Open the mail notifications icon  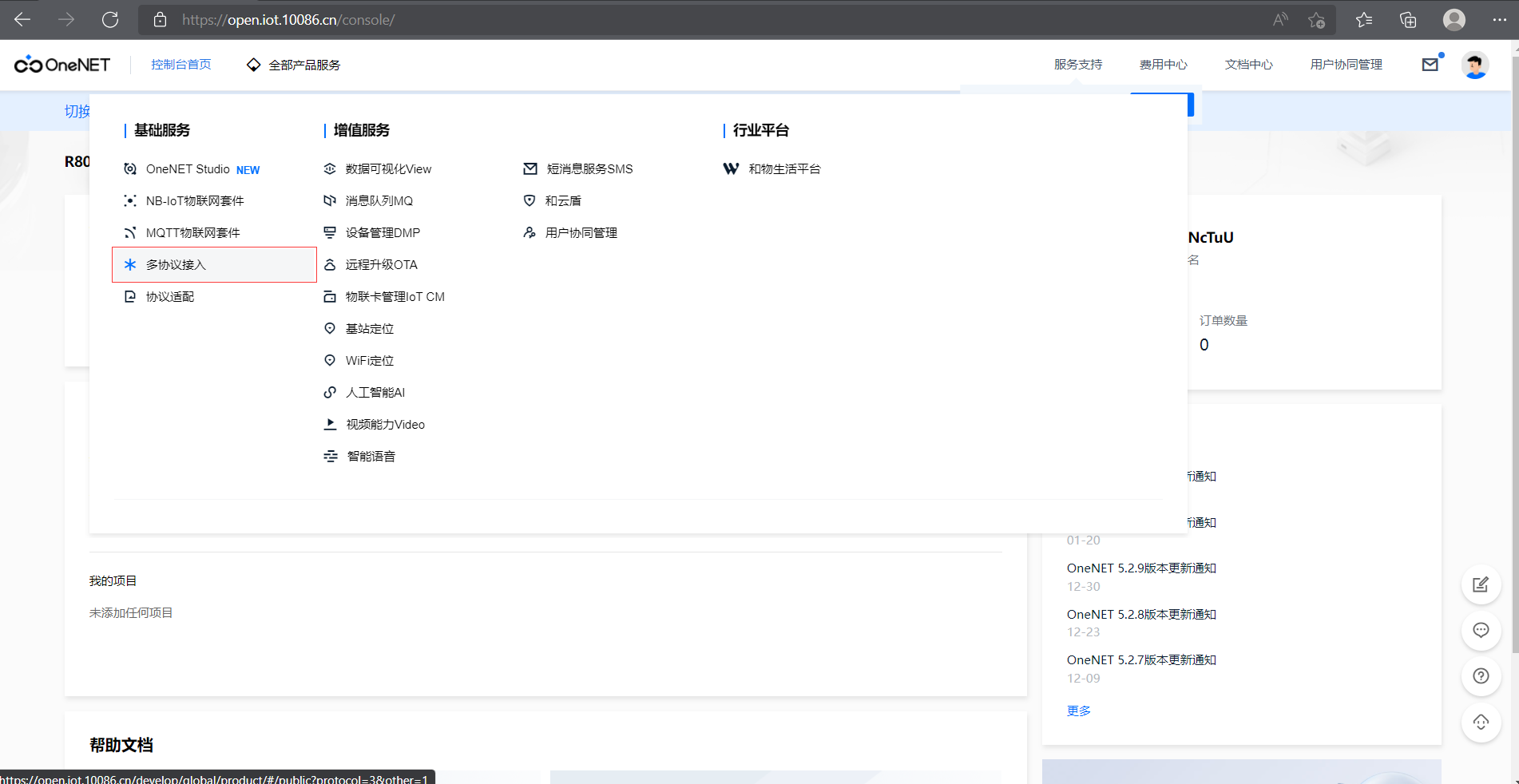pyautogui.click(x=1430, y=65)
